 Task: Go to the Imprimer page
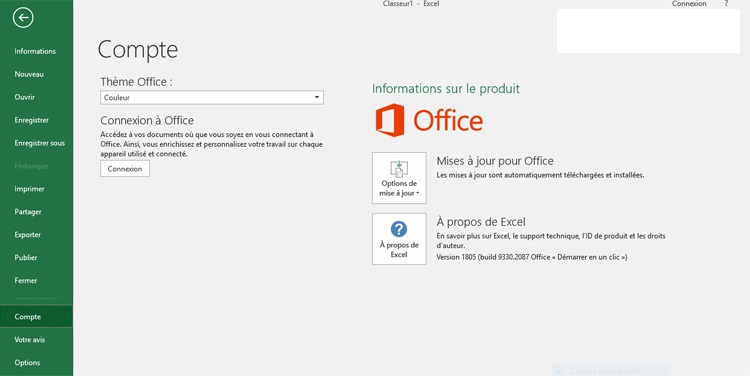coord(29,189)
